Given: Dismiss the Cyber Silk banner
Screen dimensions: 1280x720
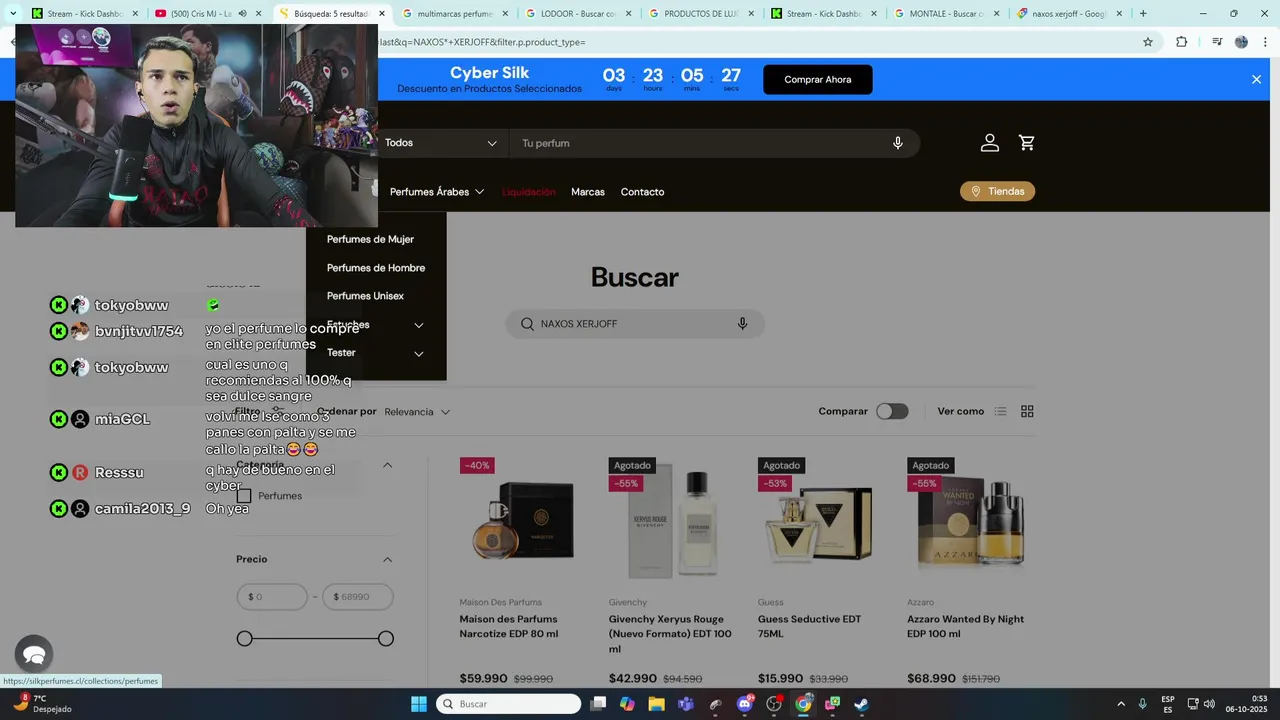Looking at the screenshot, I should (1256, 79).
